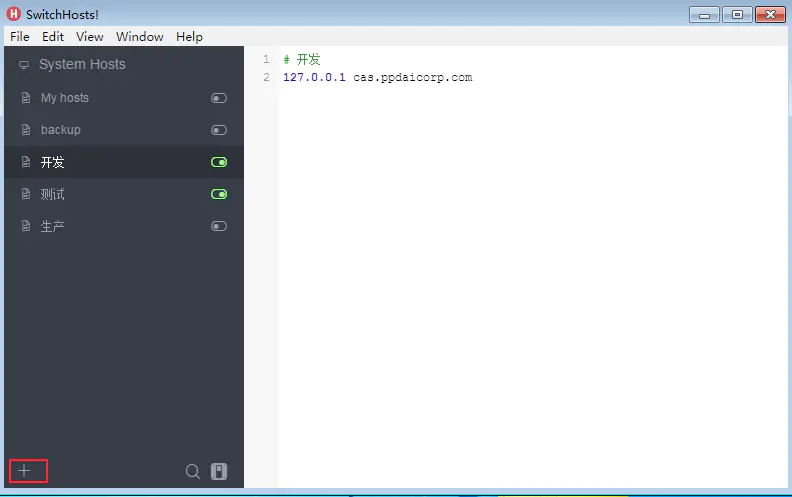Toggle the side panel layout icon

click(x=219, y=471)
